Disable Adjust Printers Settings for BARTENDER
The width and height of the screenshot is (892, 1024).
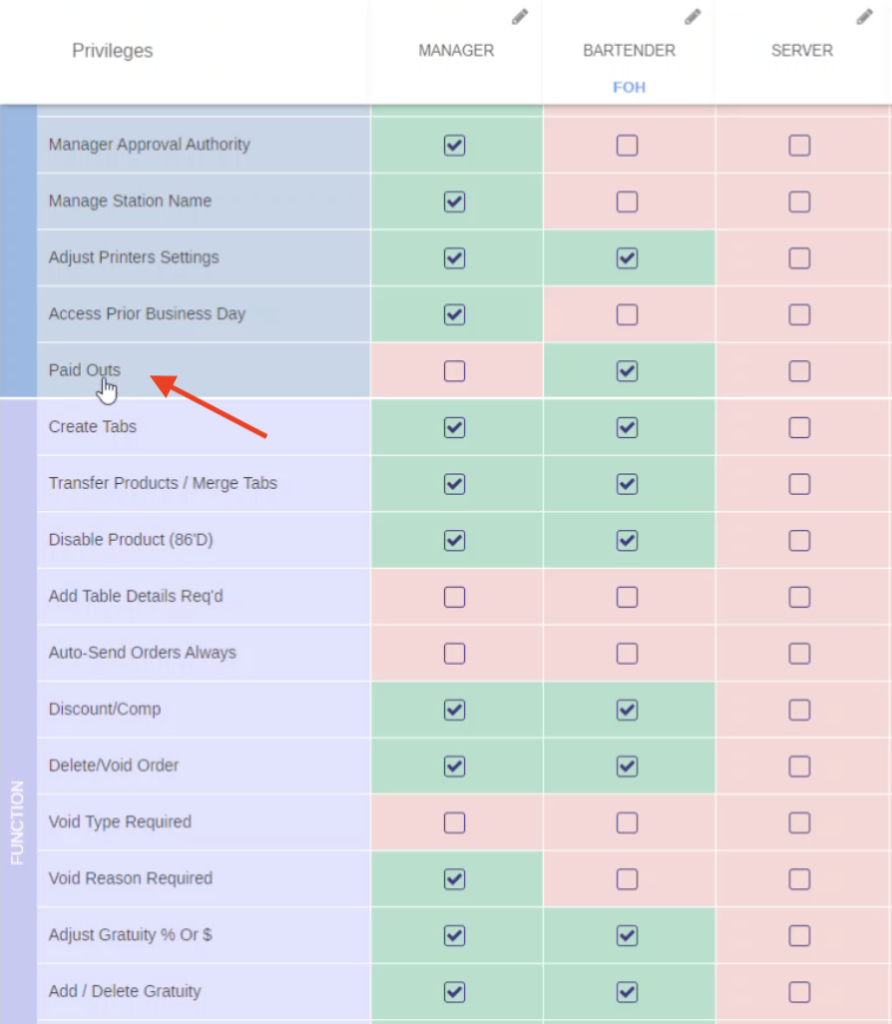tap(627, 257)
